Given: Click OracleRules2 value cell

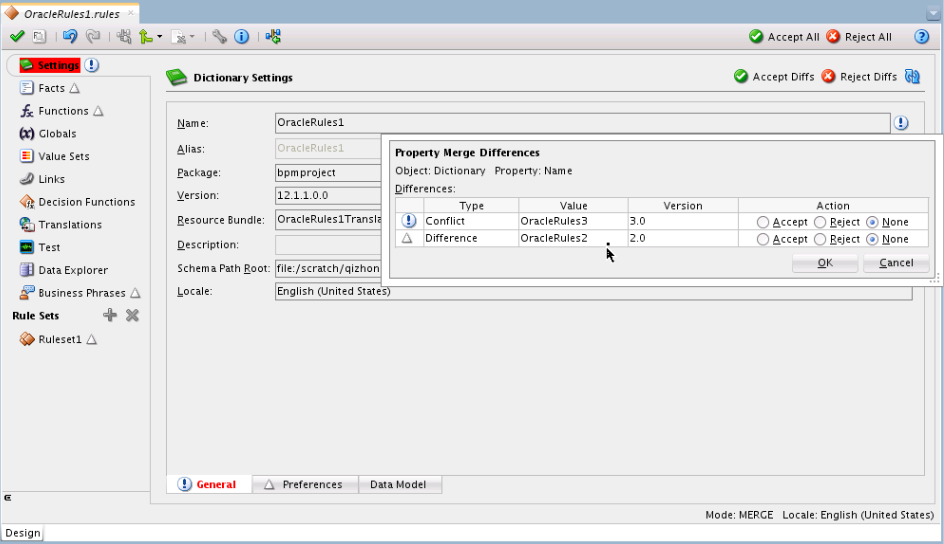Looking at the screenshot, I should pyautogui.click(x=573, y=238).
